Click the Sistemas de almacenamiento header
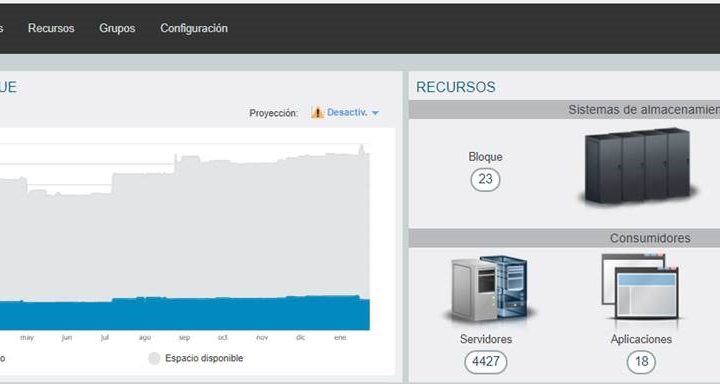 pyautogui.click(x=564, y=110)
